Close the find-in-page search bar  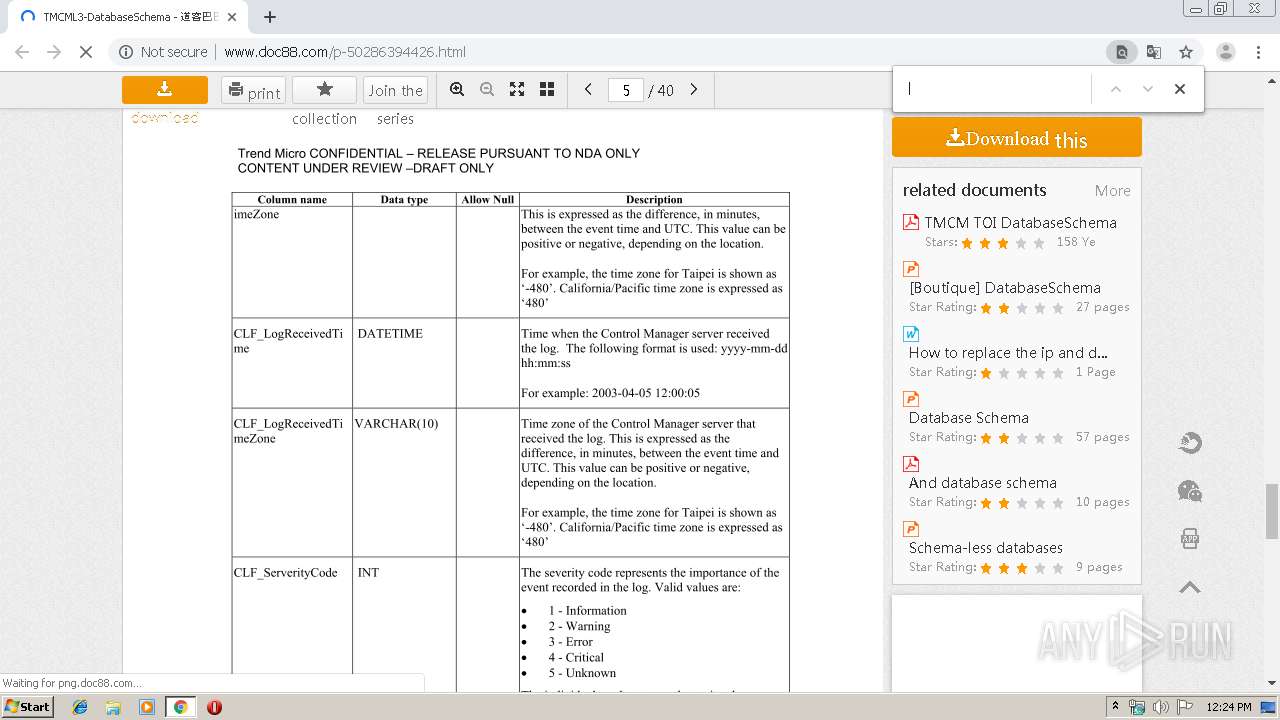[1180, 89]
